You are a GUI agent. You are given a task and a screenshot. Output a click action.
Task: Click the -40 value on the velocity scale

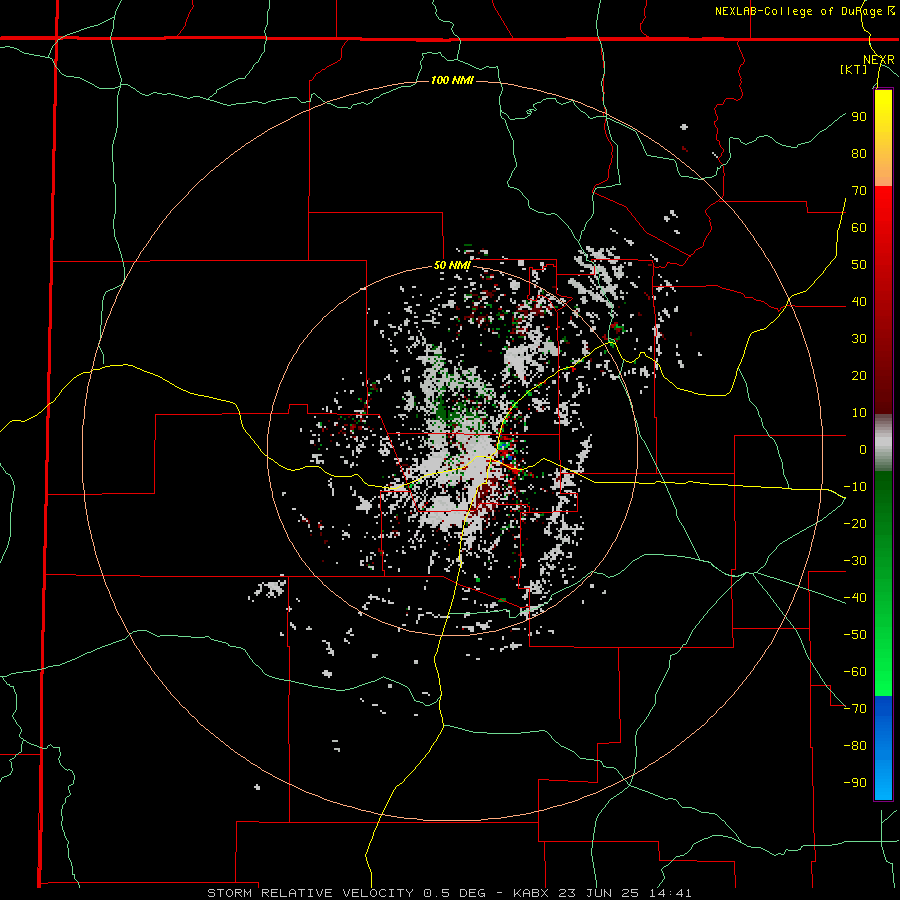[855, 598]
